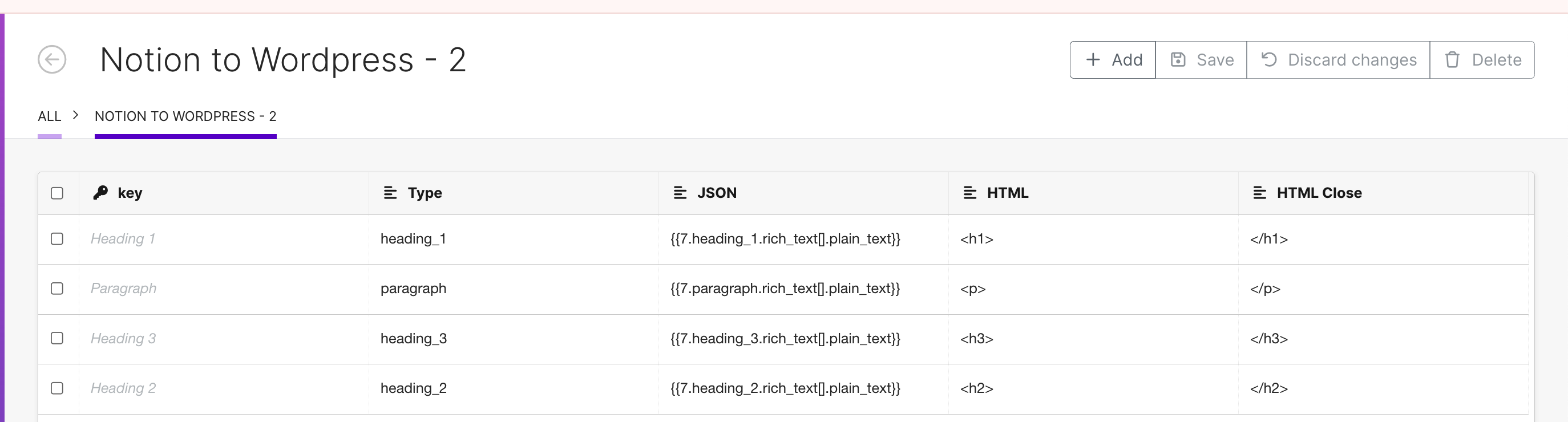Image resolution: width=1568 pixels, height=422 pixels.
Task: Click the text icon beside HTML Close
Action: tap(1259, 193)
